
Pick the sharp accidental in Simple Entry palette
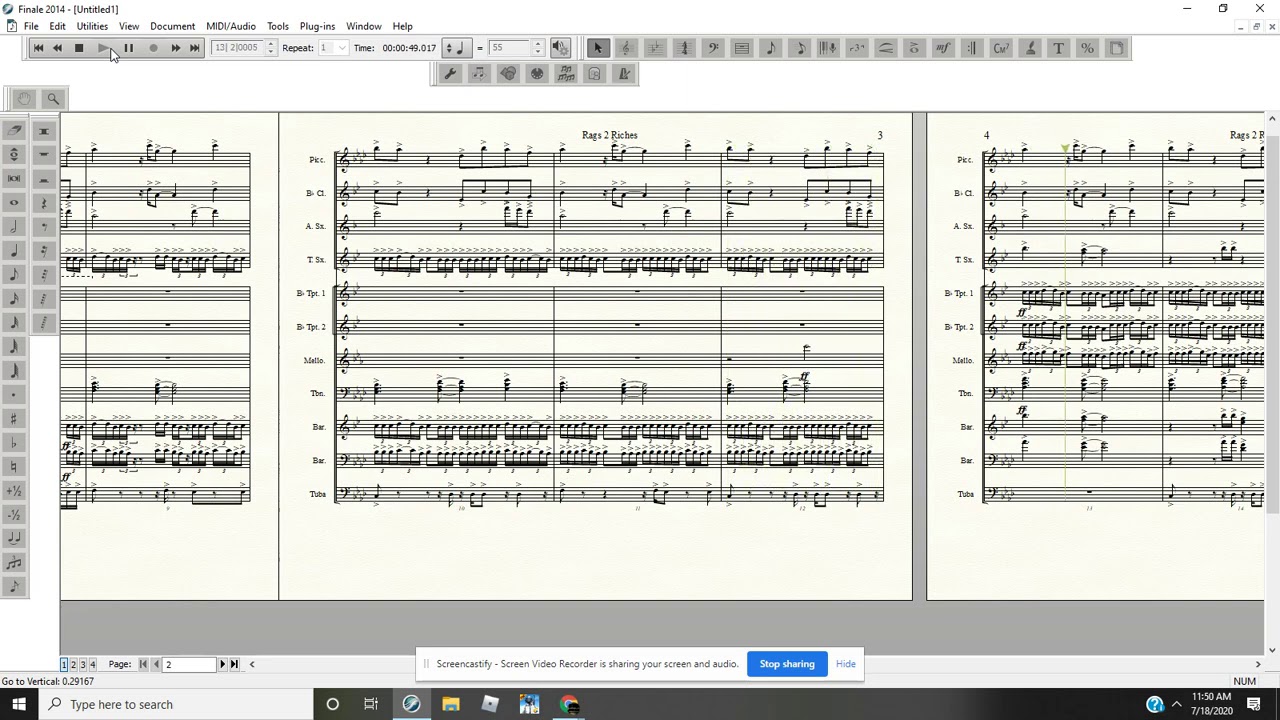tap(14, 418)
